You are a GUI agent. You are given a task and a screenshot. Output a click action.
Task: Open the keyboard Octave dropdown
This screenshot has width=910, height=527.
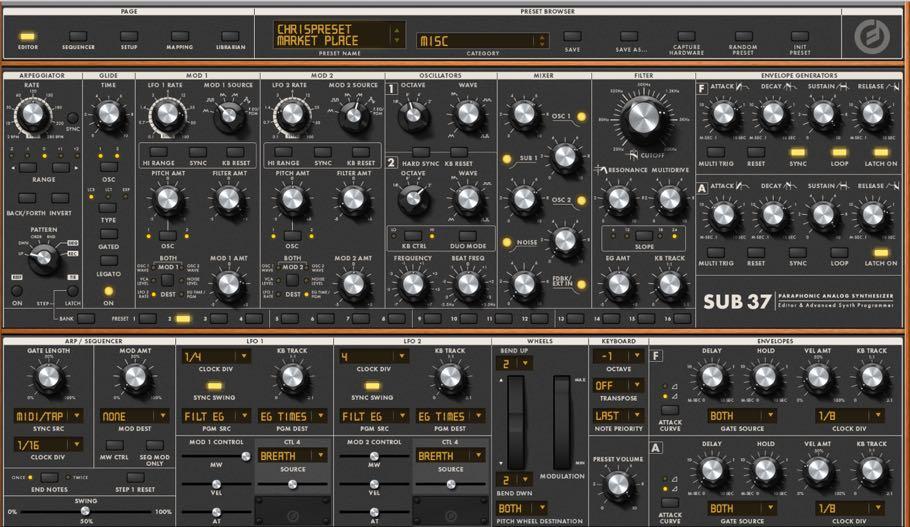tap(618, 356)
